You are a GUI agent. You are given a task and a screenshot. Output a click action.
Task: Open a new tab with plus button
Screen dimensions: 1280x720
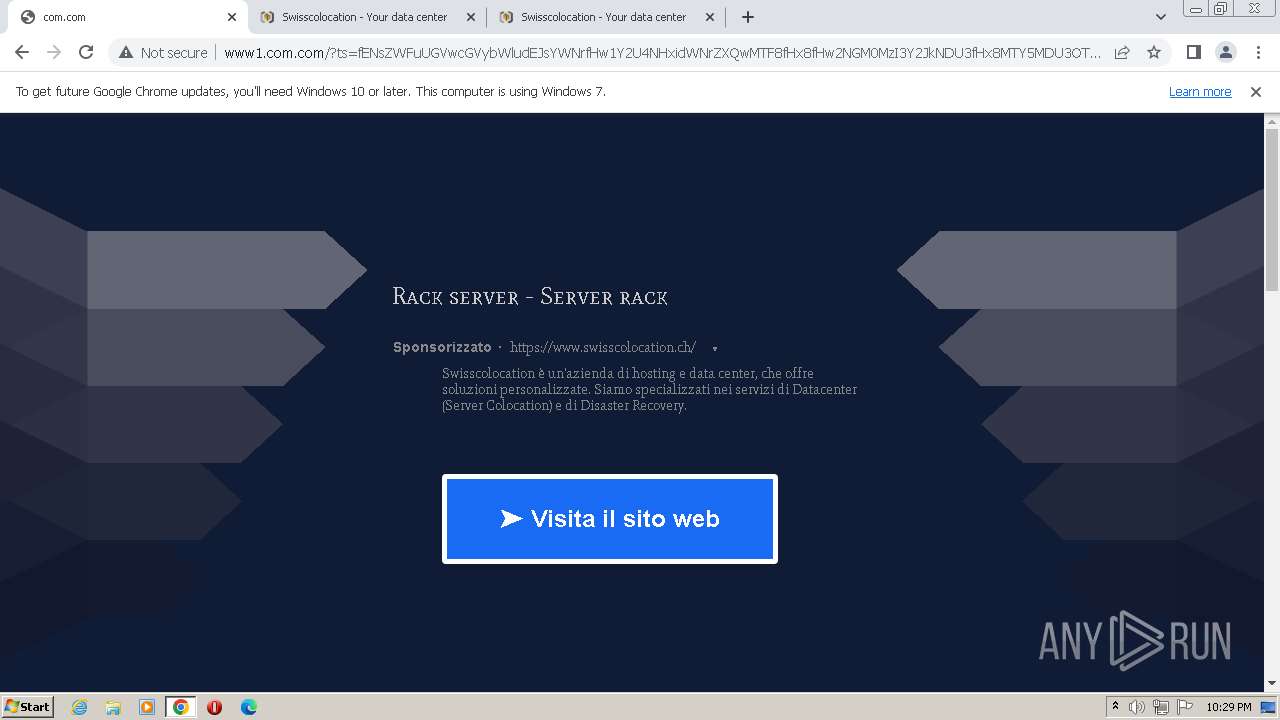point(747,17)
